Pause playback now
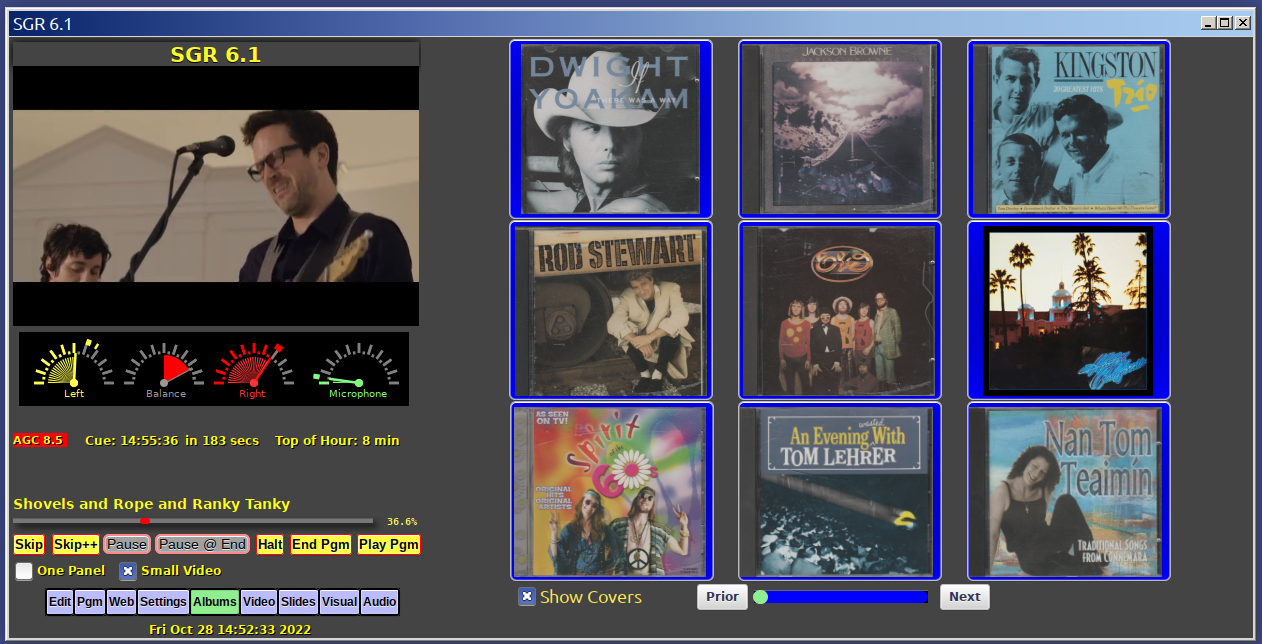Screen dimensions: 1262x644 tap(127, 545)
